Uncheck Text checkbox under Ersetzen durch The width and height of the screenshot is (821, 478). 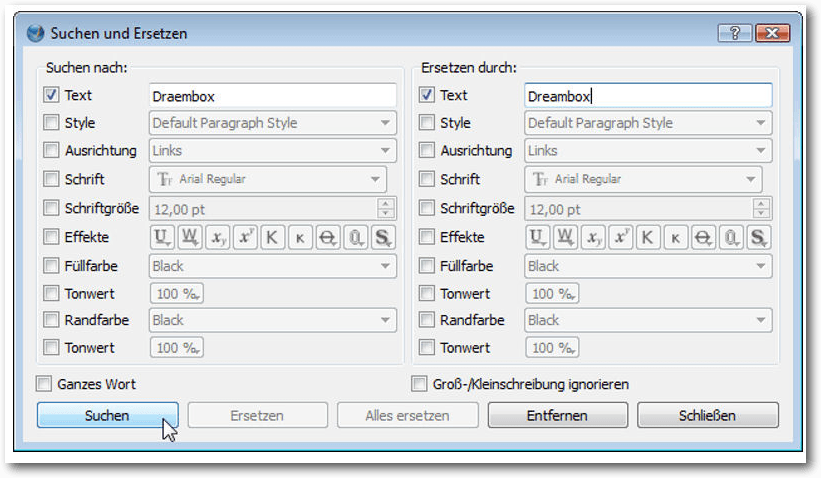[x=426, y=95]
